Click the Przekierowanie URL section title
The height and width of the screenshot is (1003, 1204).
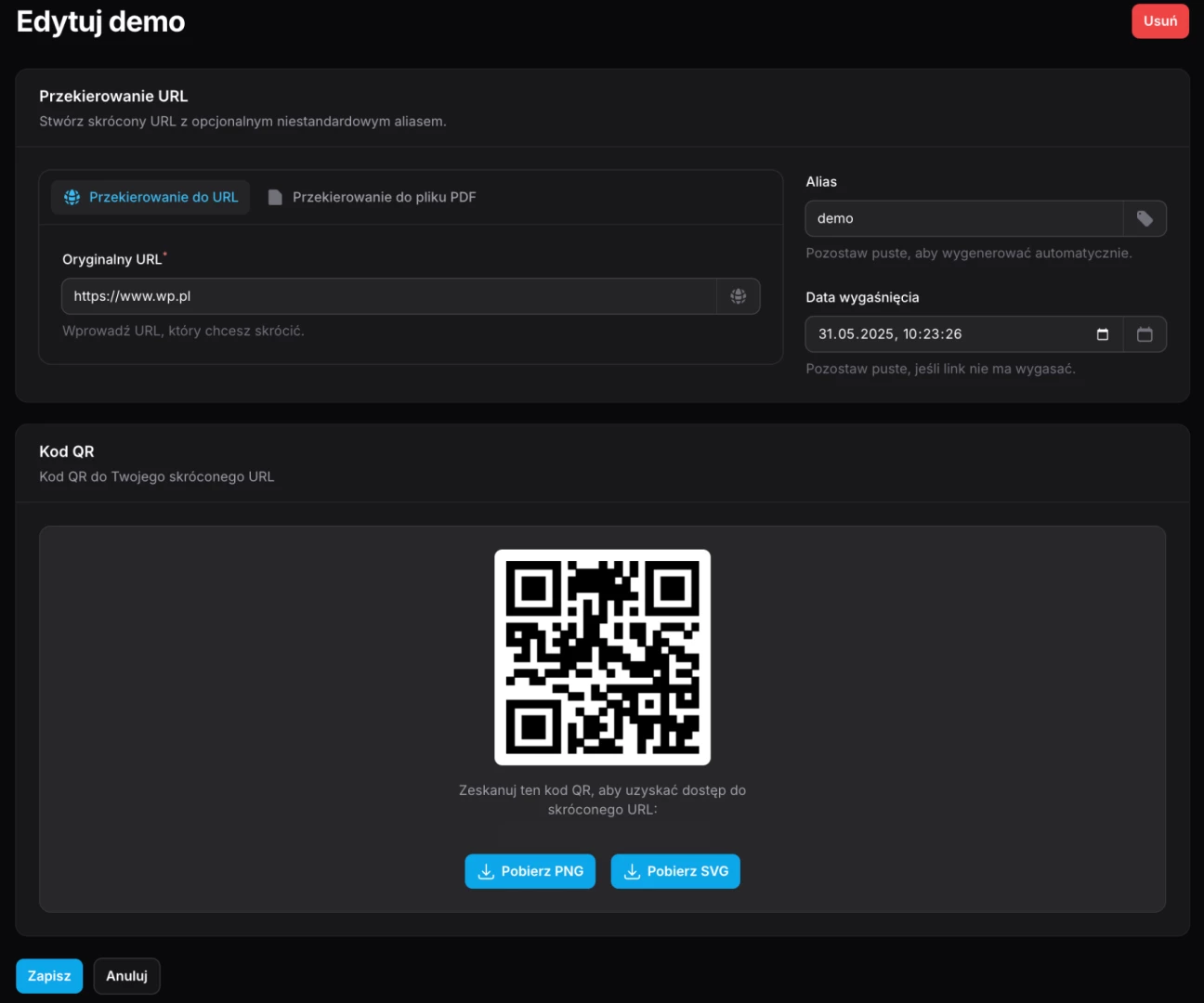(x=113, y=96)
